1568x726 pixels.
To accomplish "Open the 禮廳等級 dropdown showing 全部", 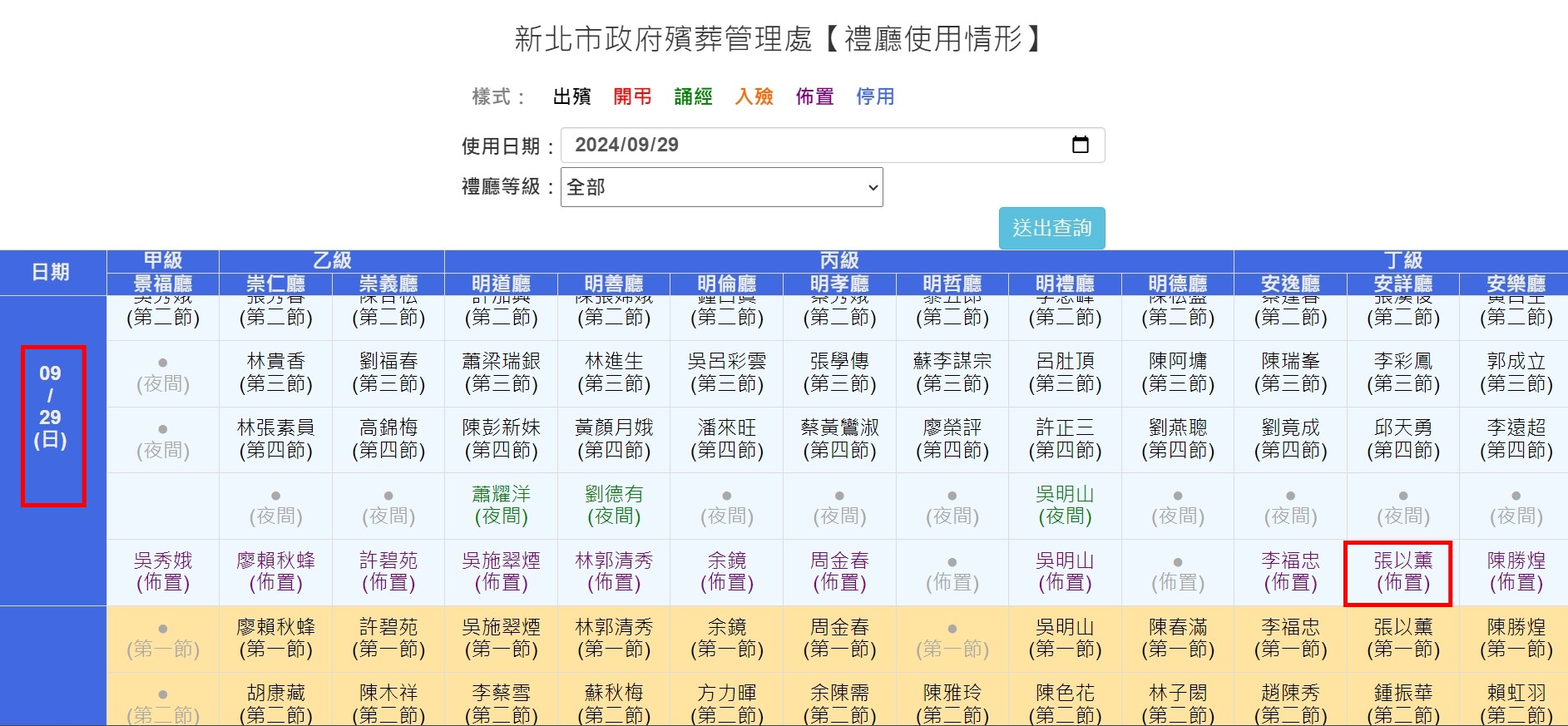I will pyautogui.click(x=721, y=187).
